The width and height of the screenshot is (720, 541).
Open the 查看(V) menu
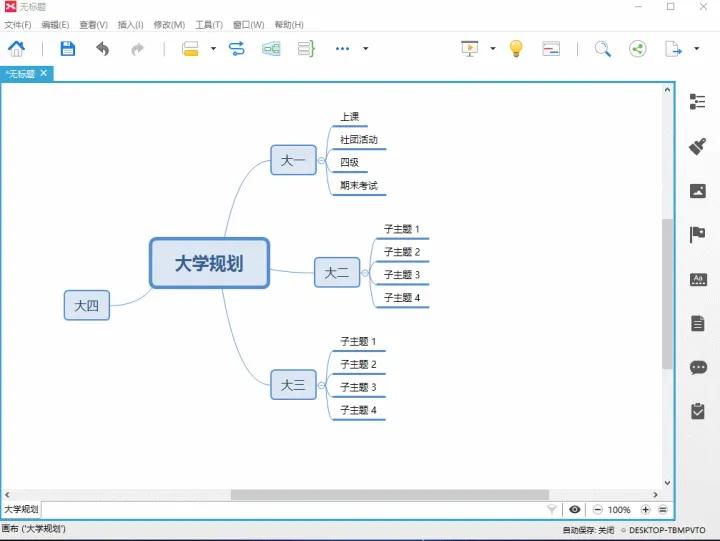coord(93,25)
